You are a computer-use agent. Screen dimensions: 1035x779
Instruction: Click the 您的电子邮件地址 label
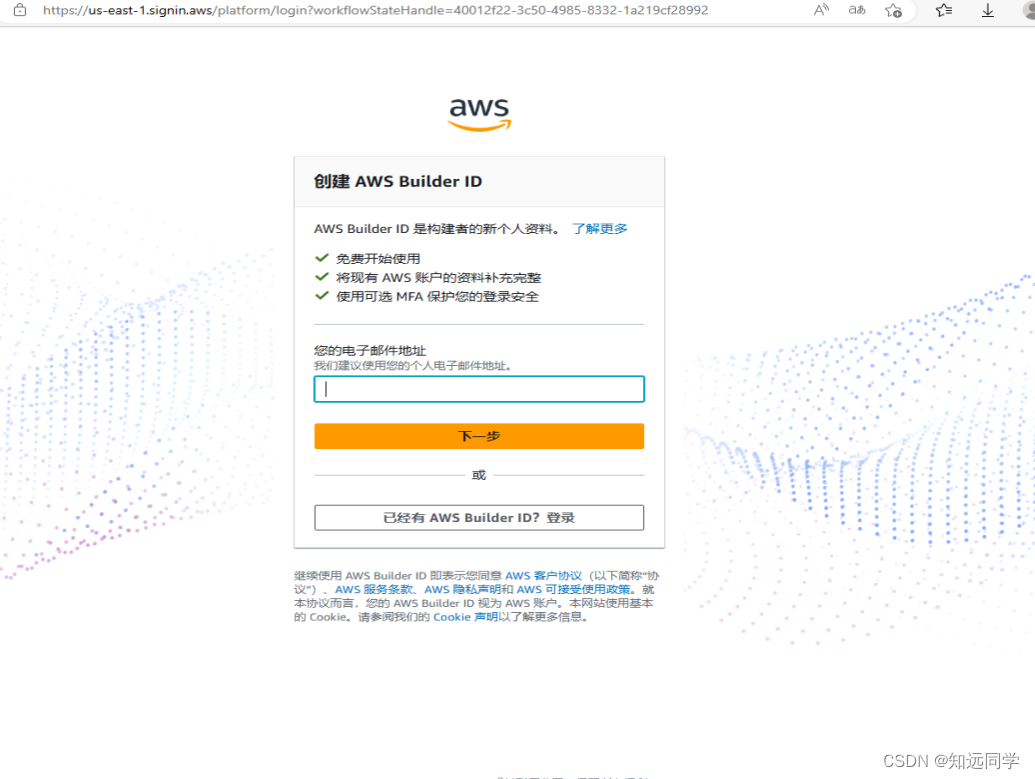pos(370,351)
